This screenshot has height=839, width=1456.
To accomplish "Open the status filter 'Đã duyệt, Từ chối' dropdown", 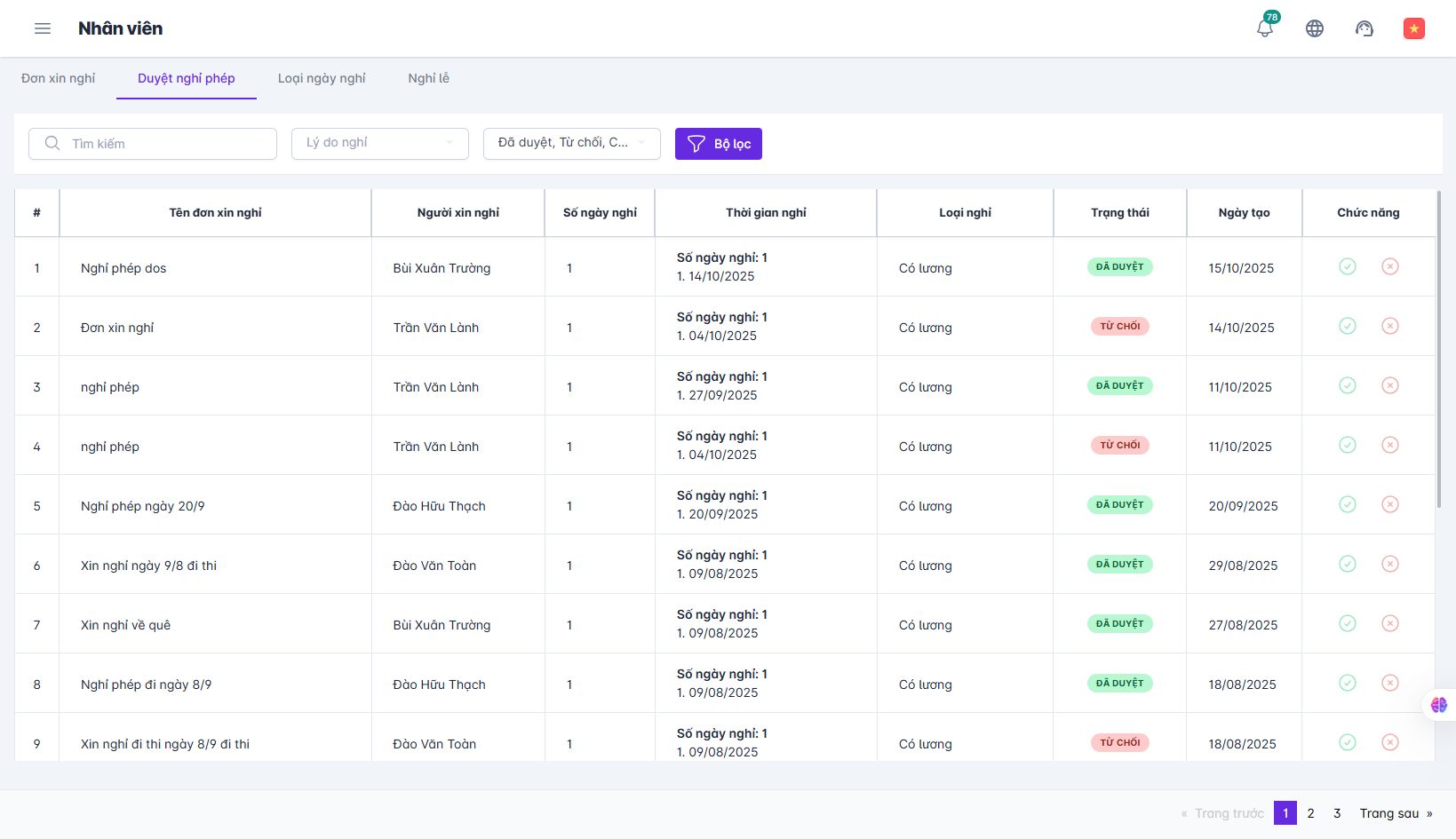I will [571, 143].
